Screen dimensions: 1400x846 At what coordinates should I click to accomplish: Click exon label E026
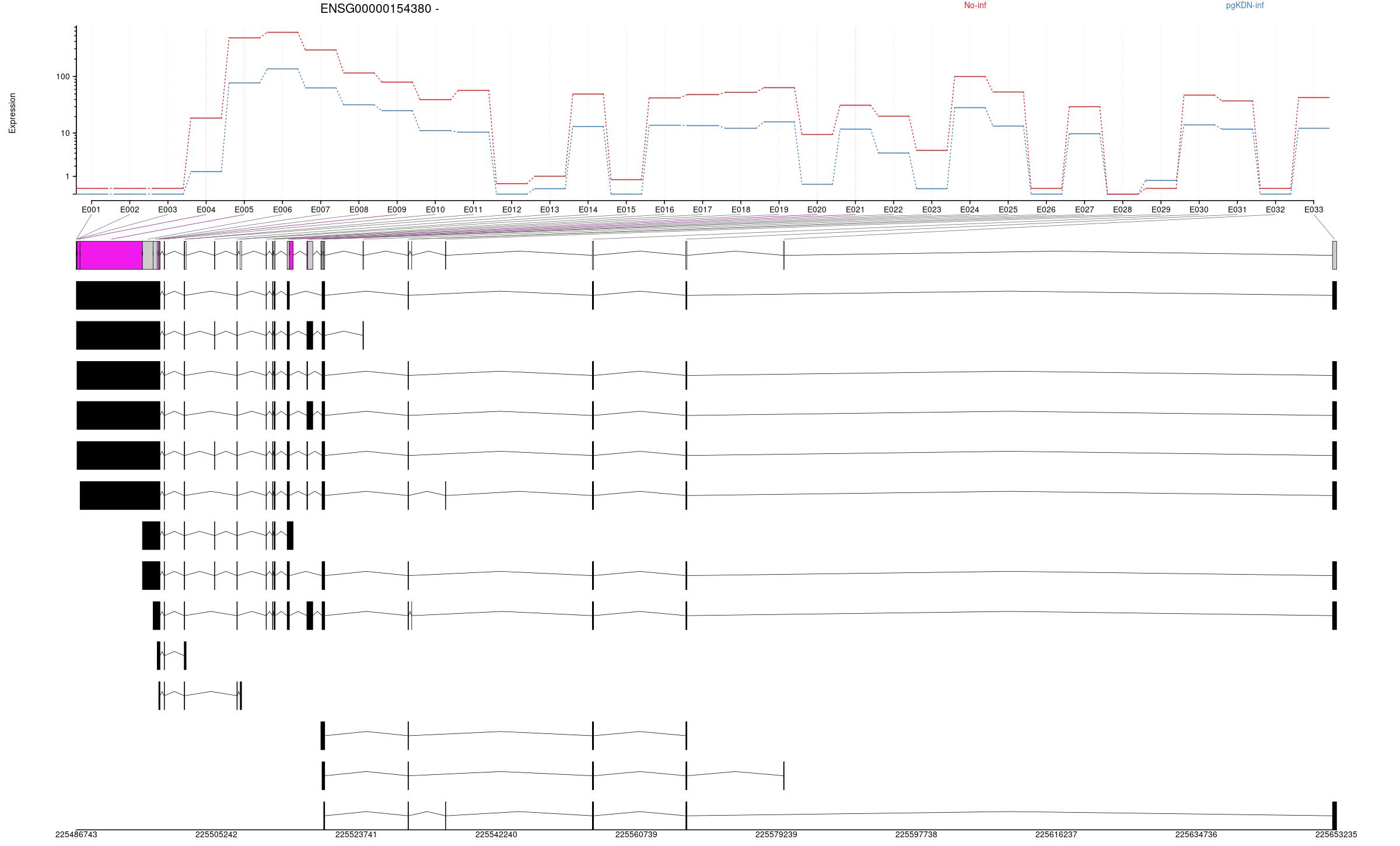(x=1046, y=209)
